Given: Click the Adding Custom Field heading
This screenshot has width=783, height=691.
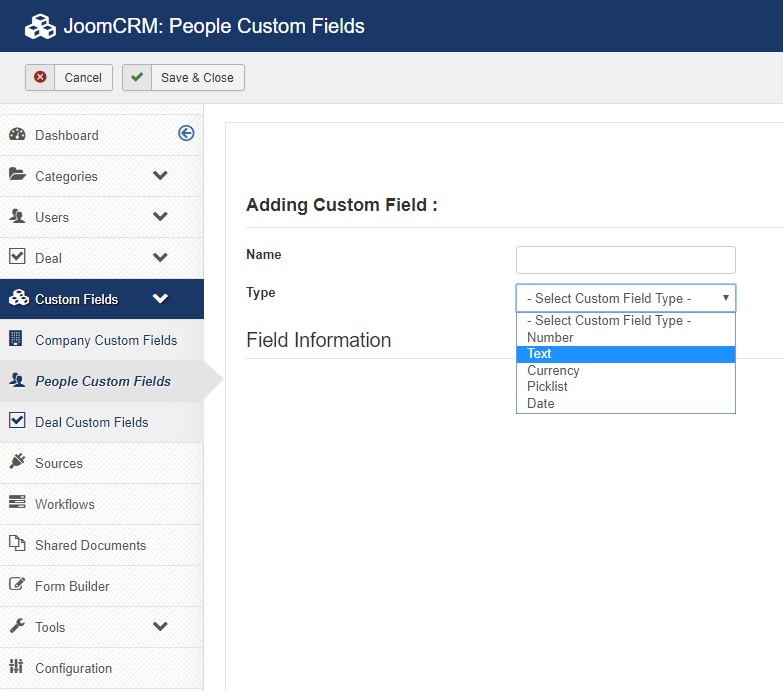Looking at the screenshot, I should point(342,205).
